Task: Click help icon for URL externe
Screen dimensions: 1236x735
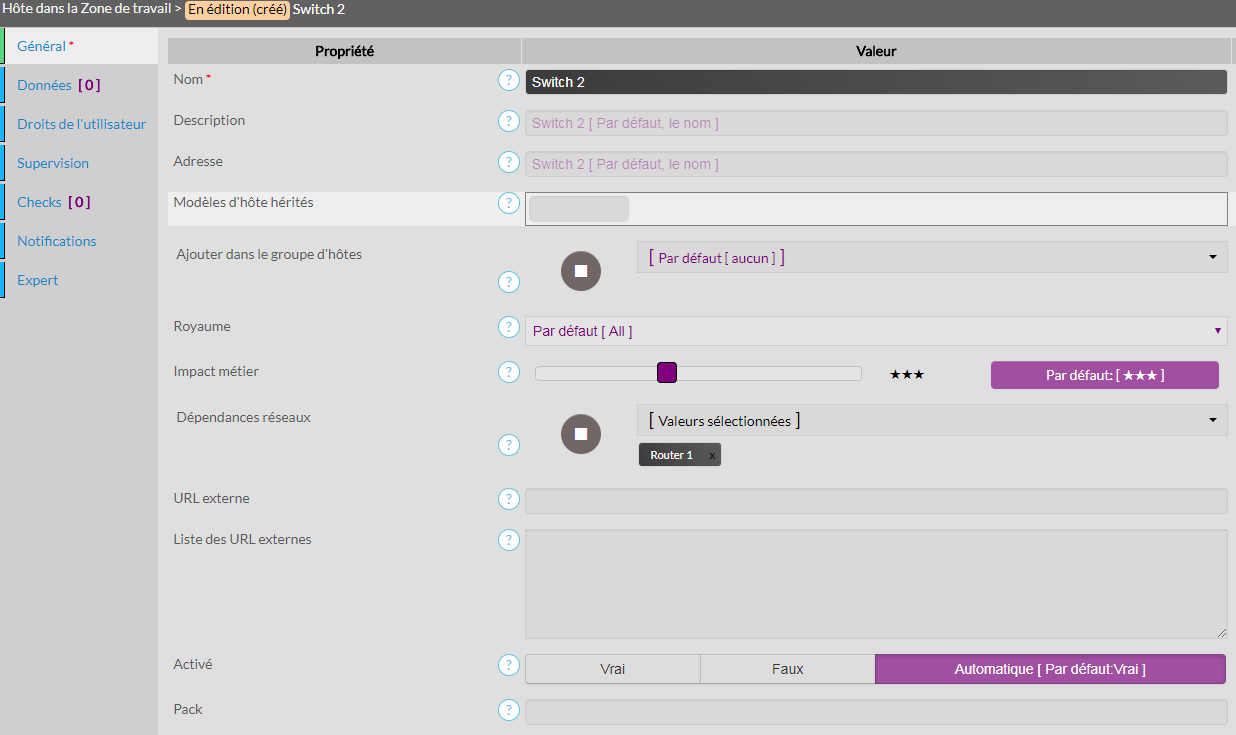Action: point(509,499)
